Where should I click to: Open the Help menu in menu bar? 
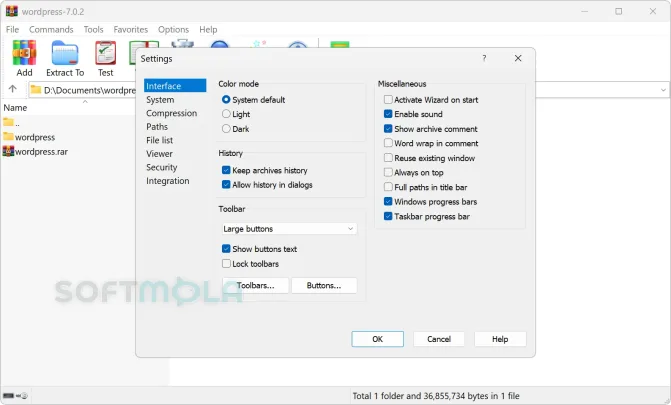pyautogui.click(x=208, y=30)
